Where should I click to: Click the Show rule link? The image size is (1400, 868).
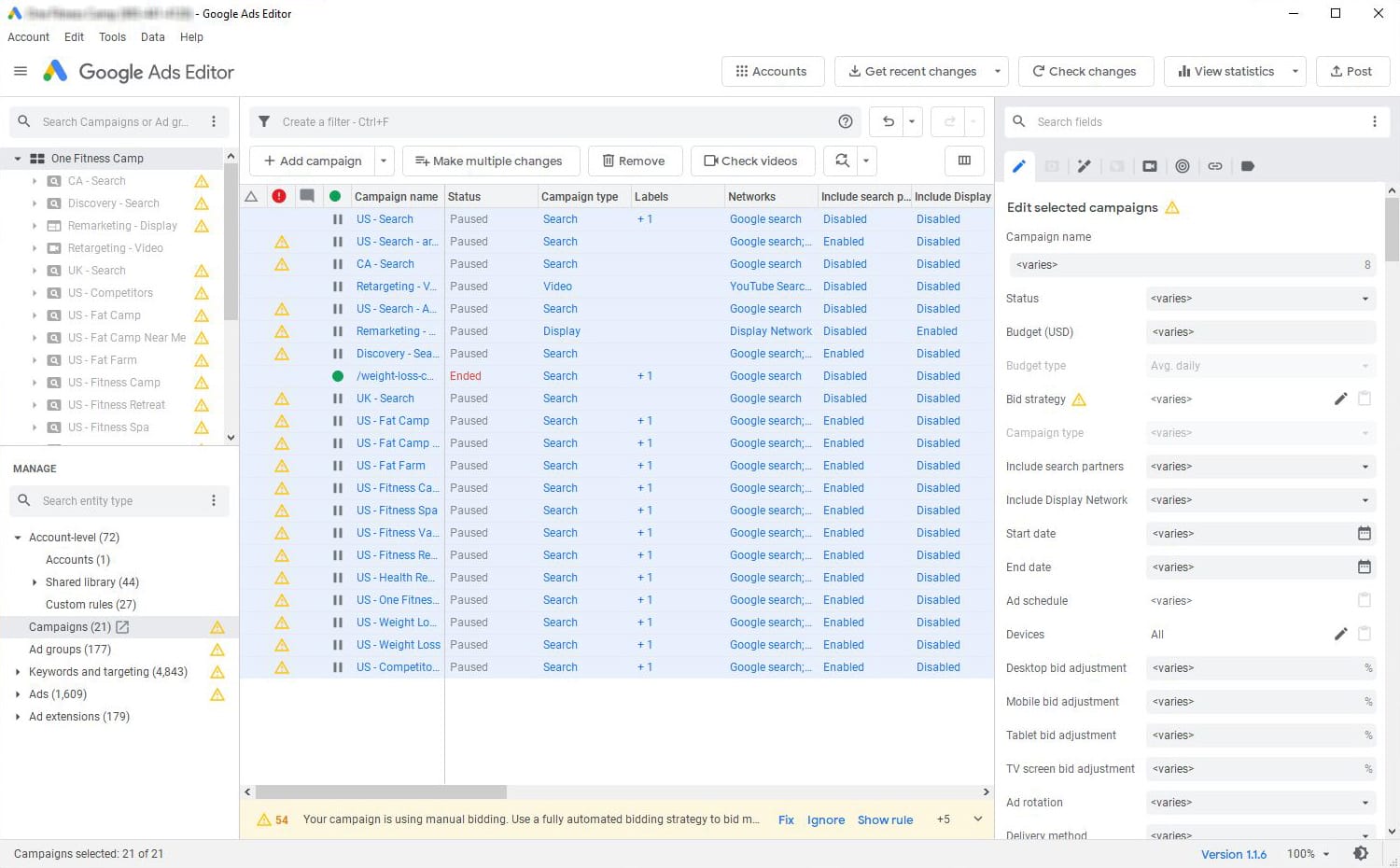click(x=885, y=819)
